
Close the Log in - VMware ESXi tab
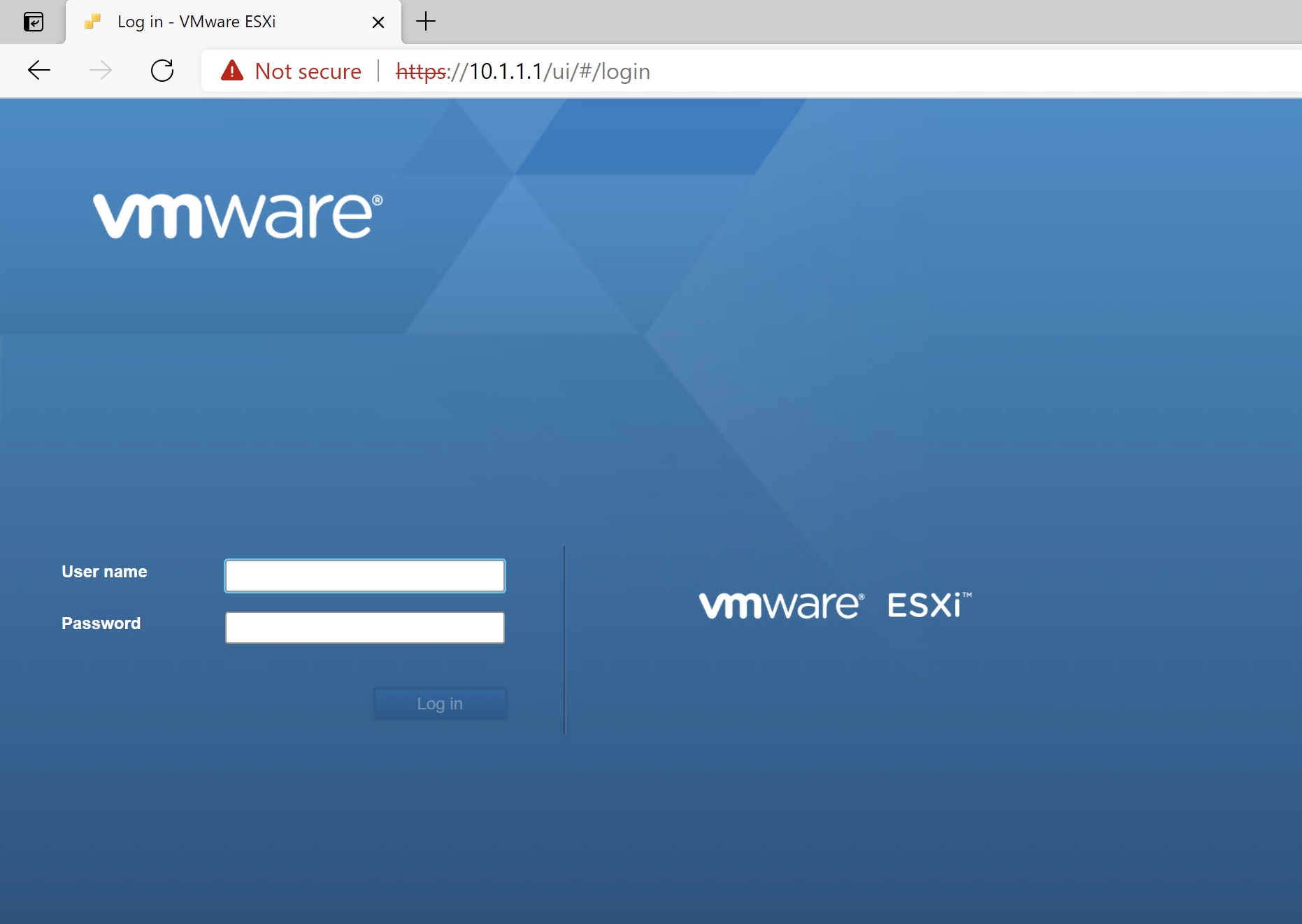(378, 22)
